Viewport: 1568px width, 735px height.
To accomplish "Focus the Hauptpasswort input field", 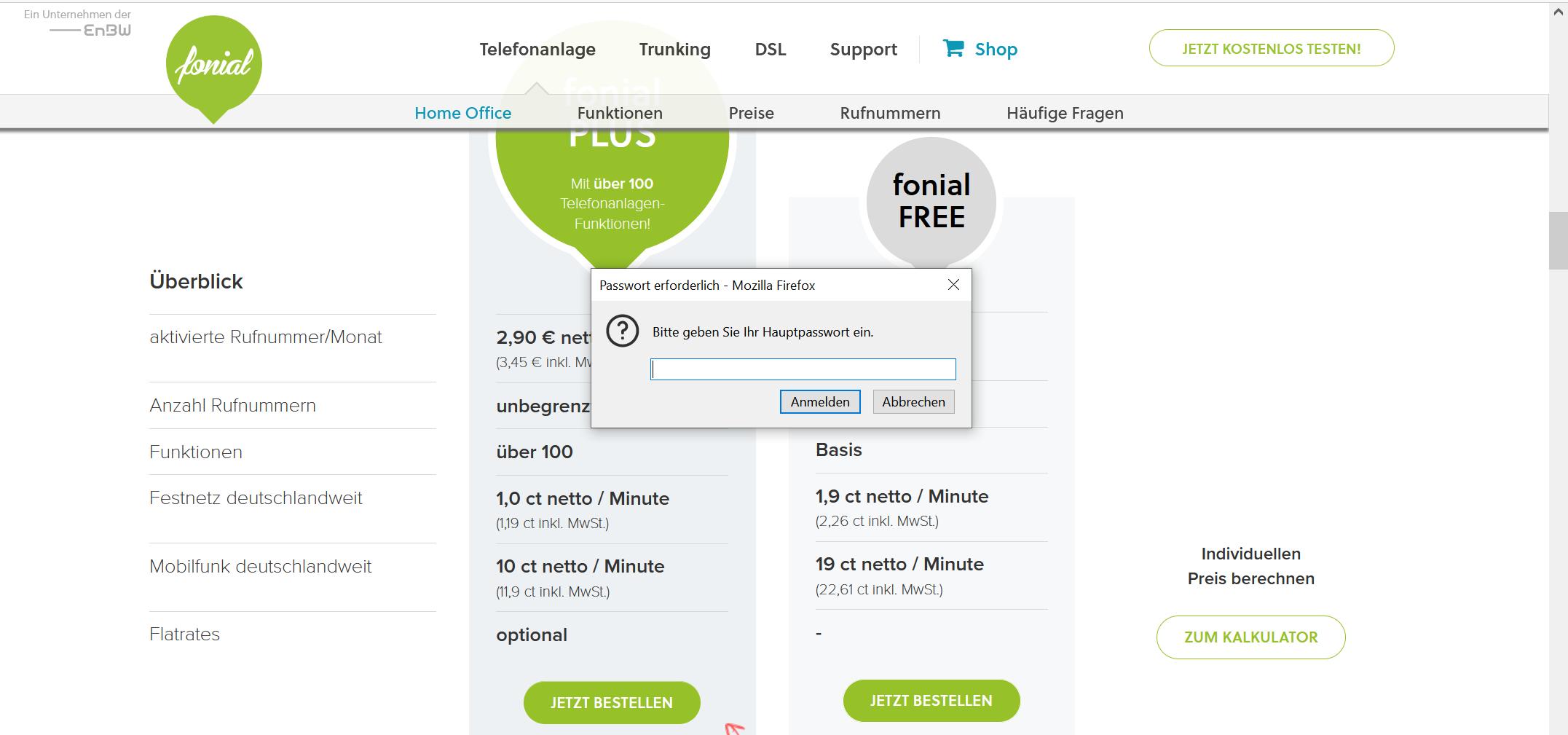I will click(803, 369).
